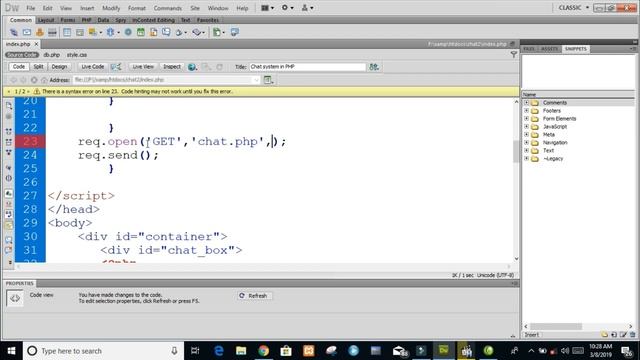This screenshot has width=640, height=360.
Task: Toggle Live View
Action: (x=143, y=67)
